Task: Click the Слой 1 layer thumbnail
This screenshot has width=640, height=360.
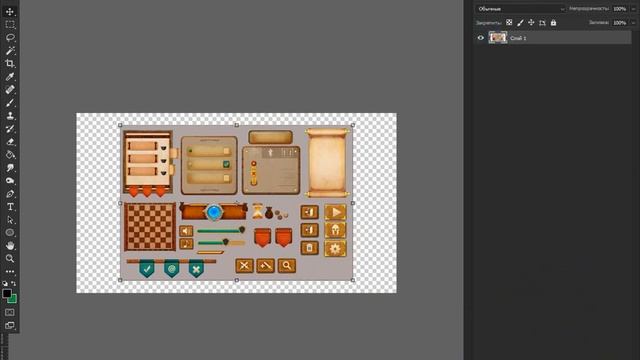Action: pos(498,38)
